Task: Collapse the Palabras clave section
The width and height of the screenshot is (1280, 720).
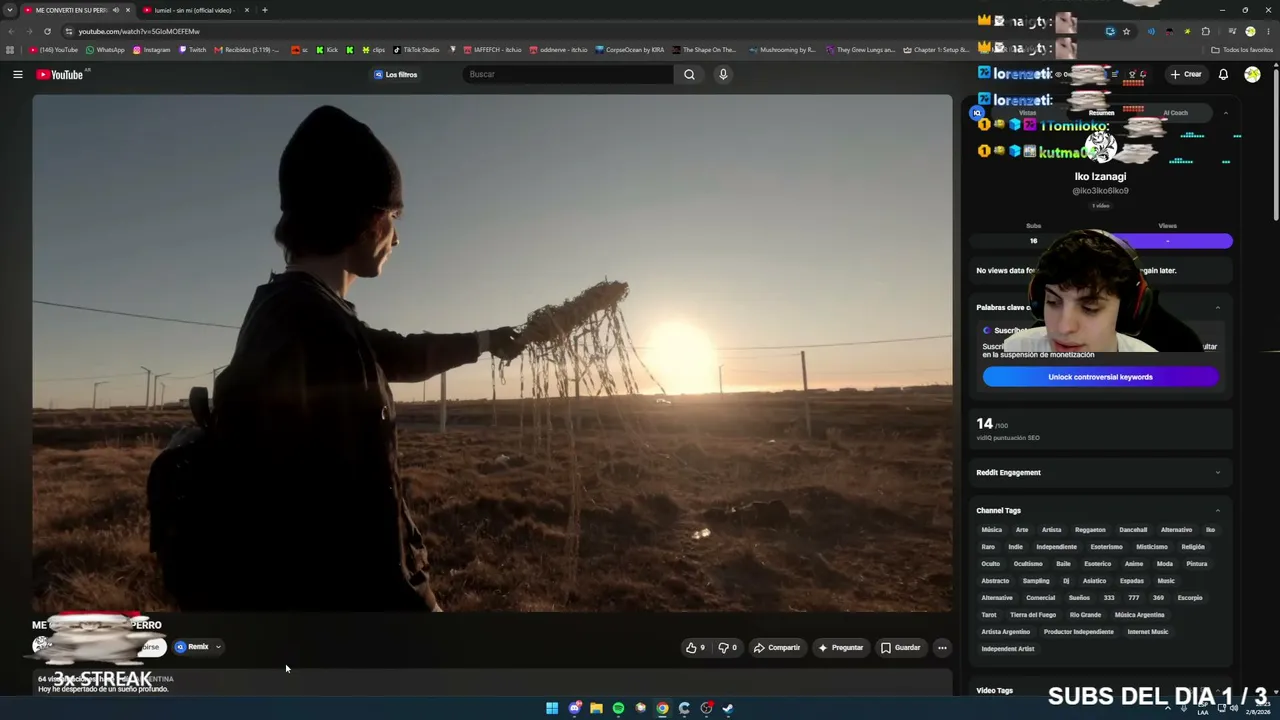Action: 1217,308
